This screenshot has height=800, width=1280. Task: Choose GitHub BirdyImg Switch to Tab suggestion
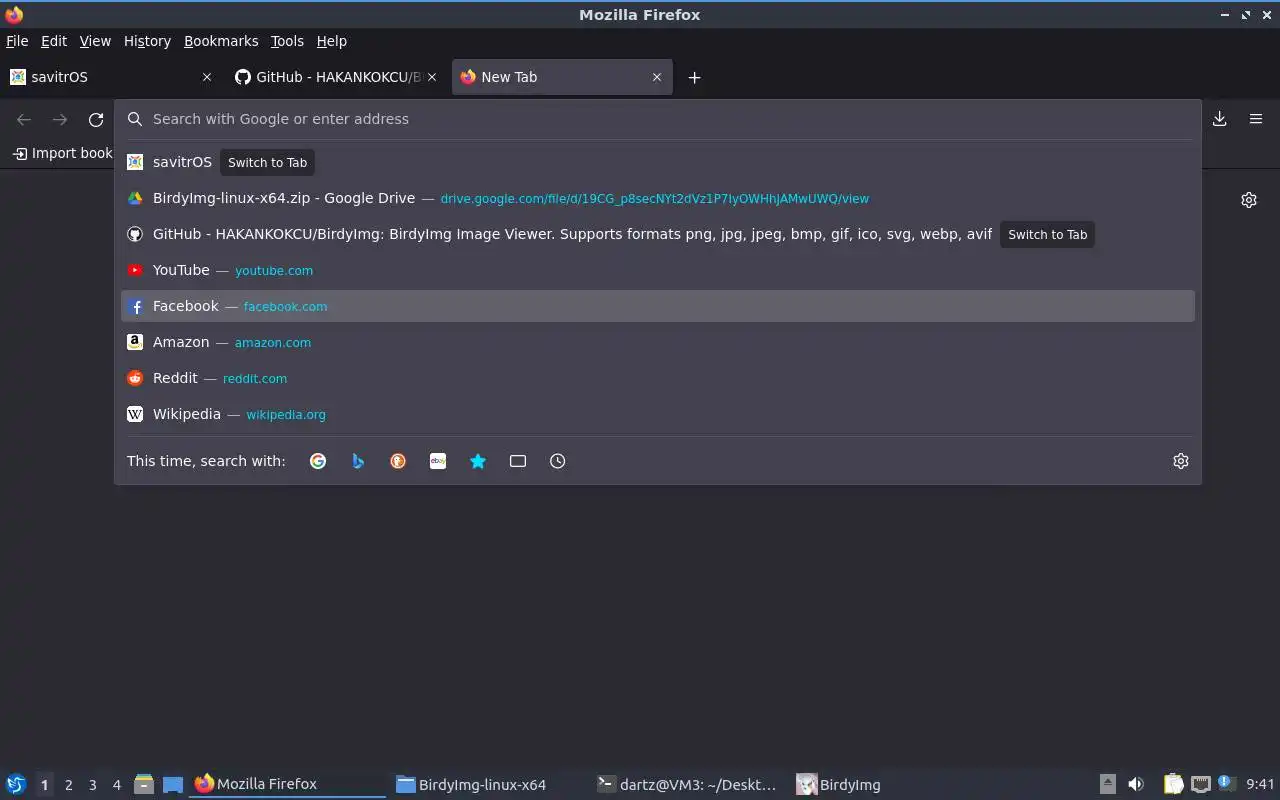click(x=658, y=234)
